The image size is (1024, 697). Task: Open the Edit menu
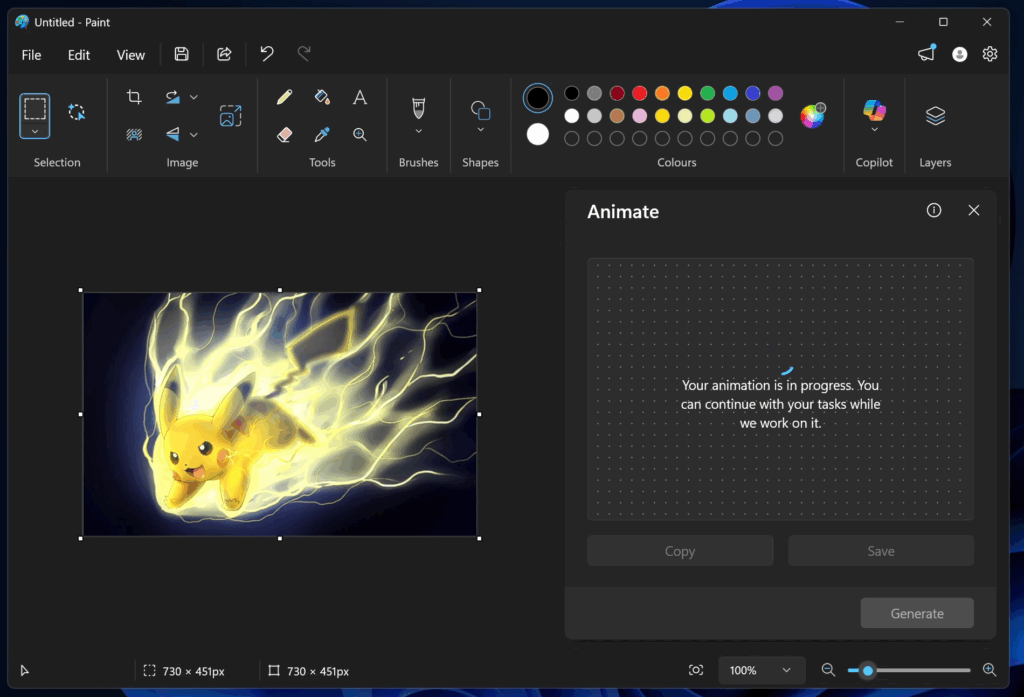pyautogui.click(x=79, y=55)
